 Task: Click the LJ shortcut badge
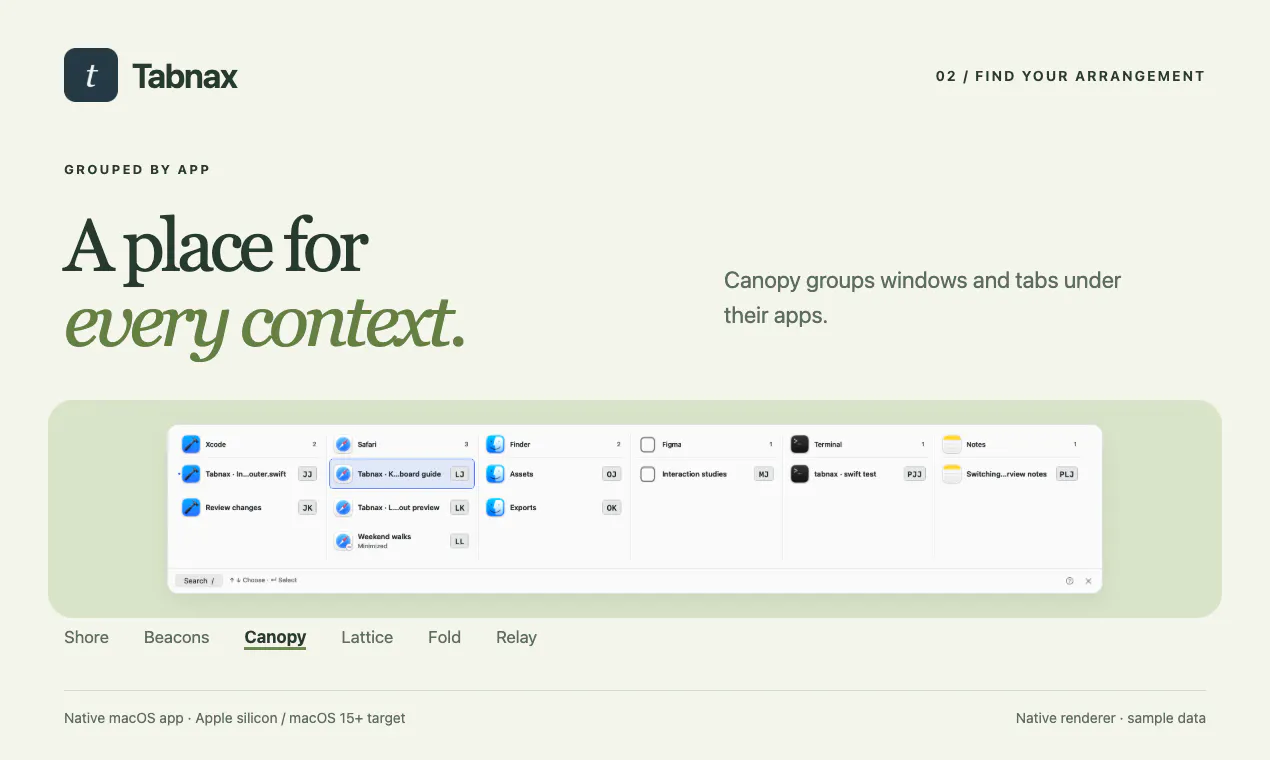[x=459, y=474]
